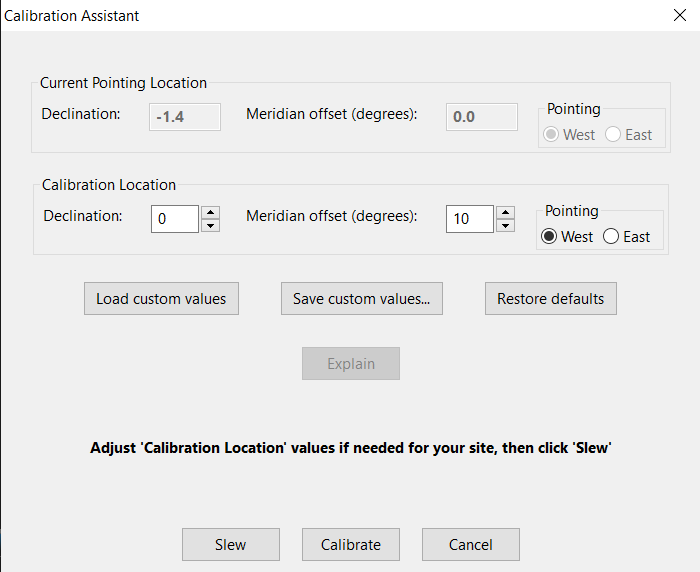Click the calibration meridian offset input field
The height and width of the screenshot is (572, 700).
(470, 219)
